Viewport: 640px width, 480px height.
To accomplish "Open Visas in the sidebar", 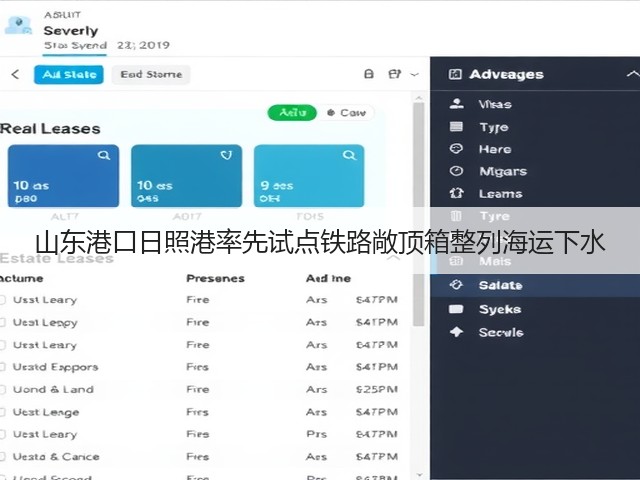I will (x=495, y=104).
